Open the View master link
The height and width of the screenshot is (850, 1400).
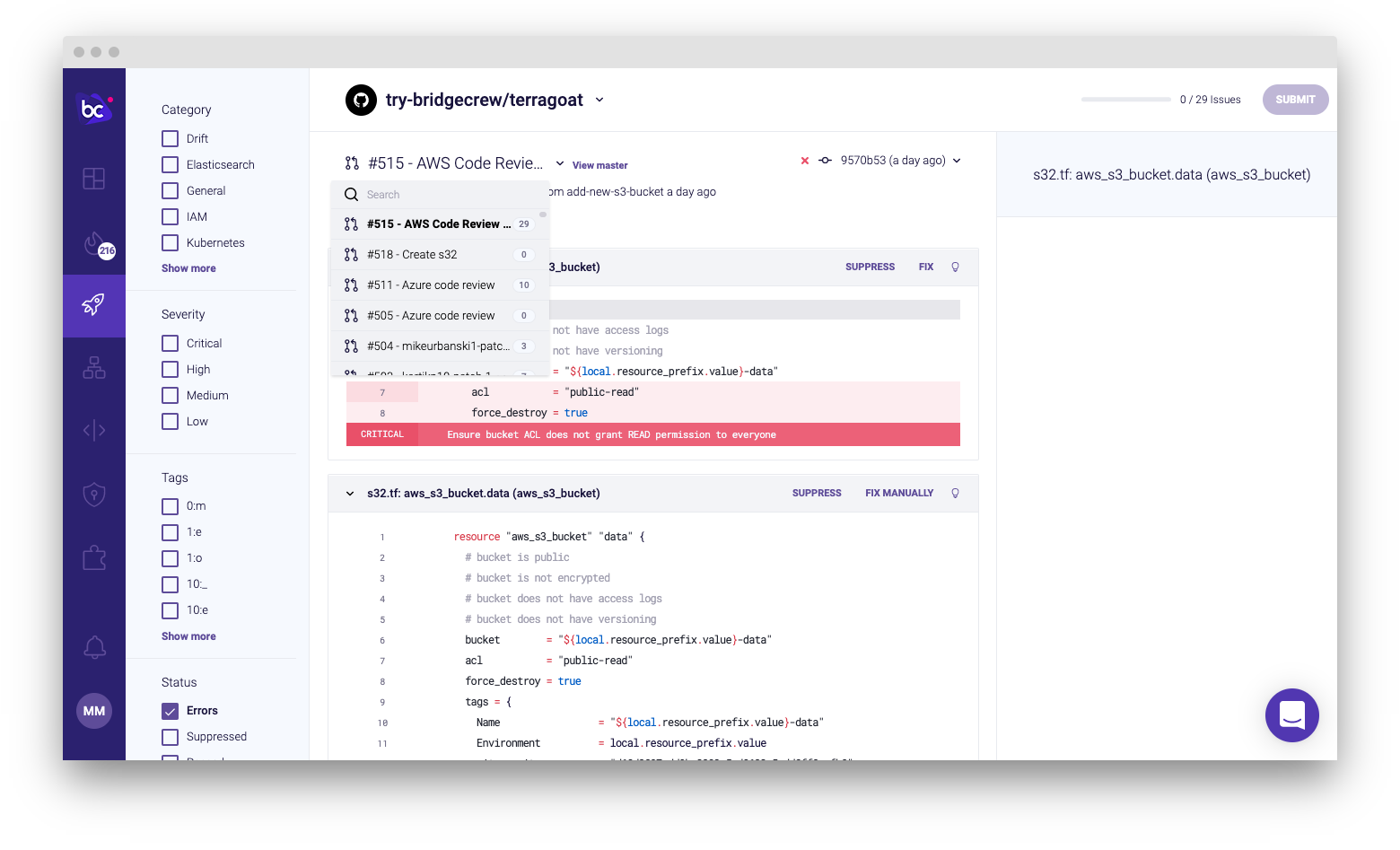click(600, 165)
